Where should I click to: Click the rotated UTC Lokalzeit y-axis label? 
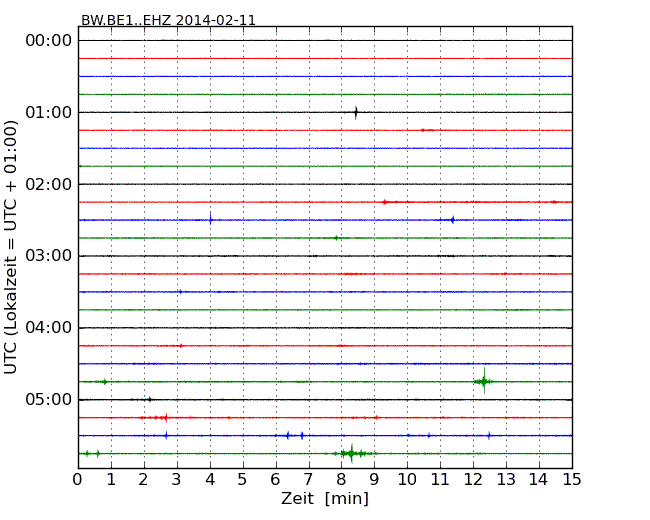[x=11, y=247]
